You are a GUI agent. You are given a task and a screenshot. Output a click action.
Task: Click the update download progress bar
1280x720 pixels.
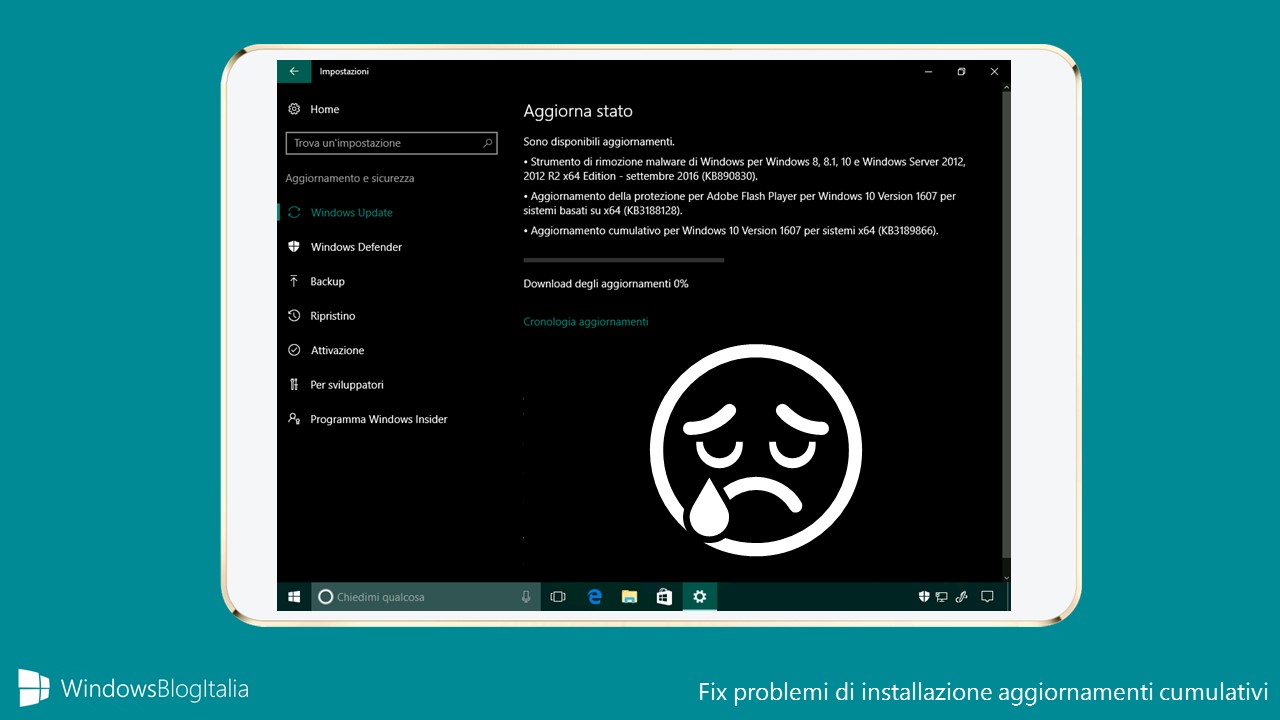624,260
